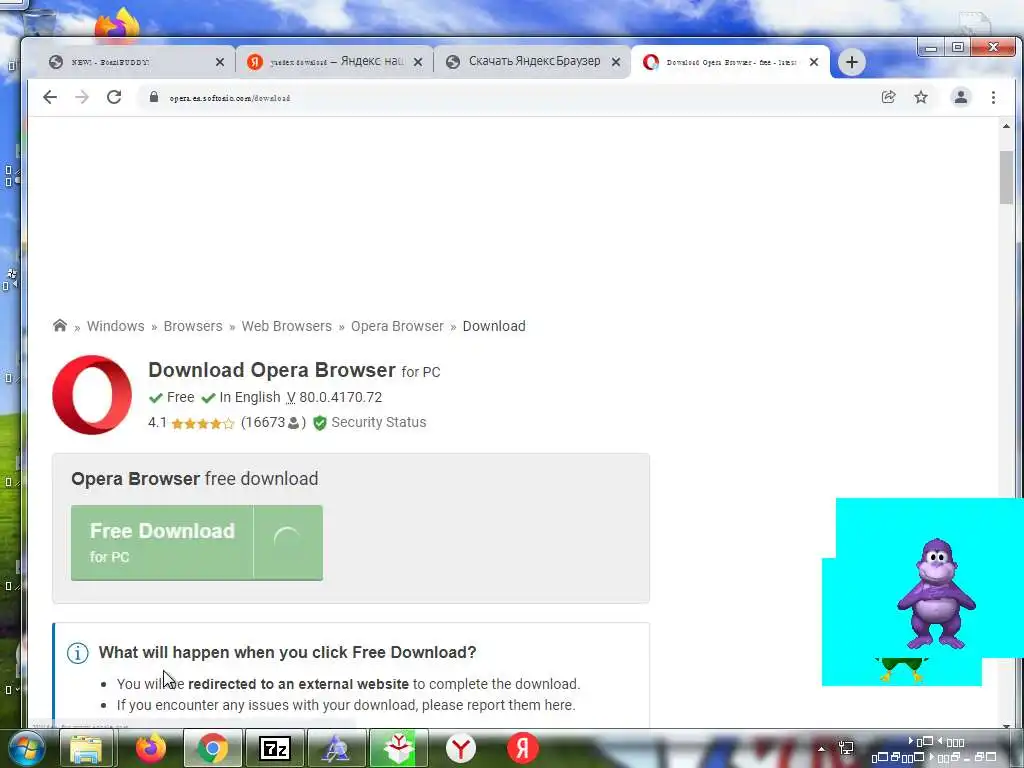1024x768 pixels.
Task: Open a new tab with plus button
Action: tap(852, 62)
